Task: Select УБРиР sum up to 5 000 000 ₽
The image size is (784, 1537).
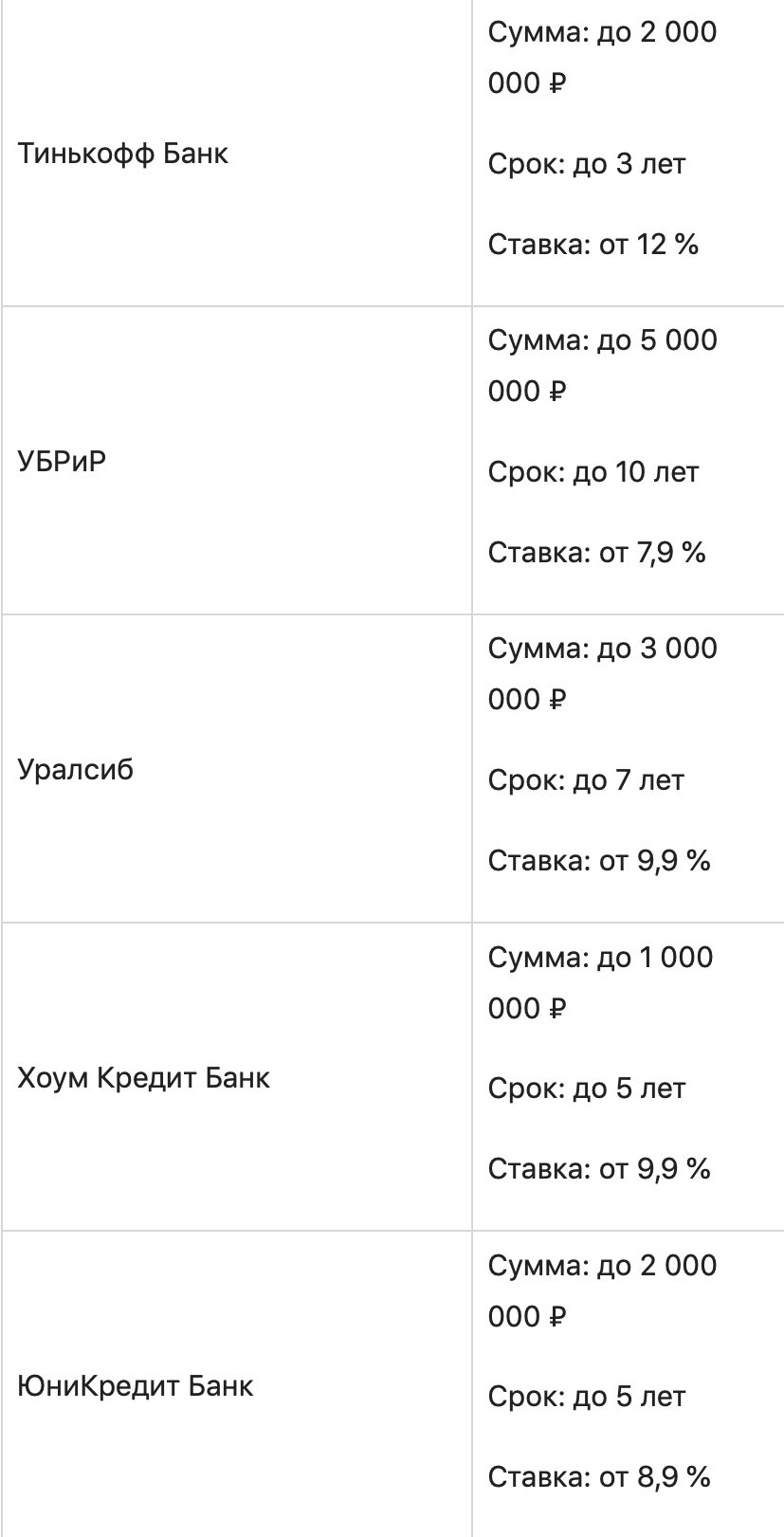Action: coord(602,366)
